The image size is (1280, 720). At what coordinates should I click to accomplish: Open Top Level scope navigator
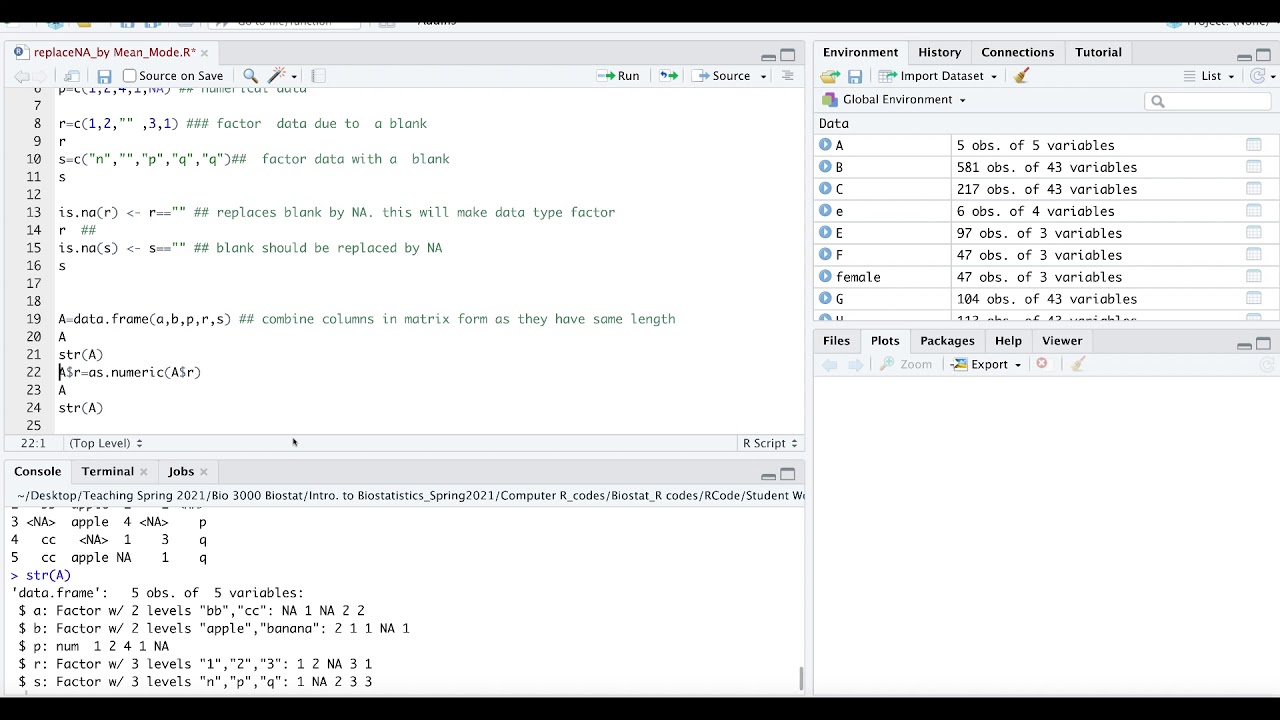pos(106,443)
